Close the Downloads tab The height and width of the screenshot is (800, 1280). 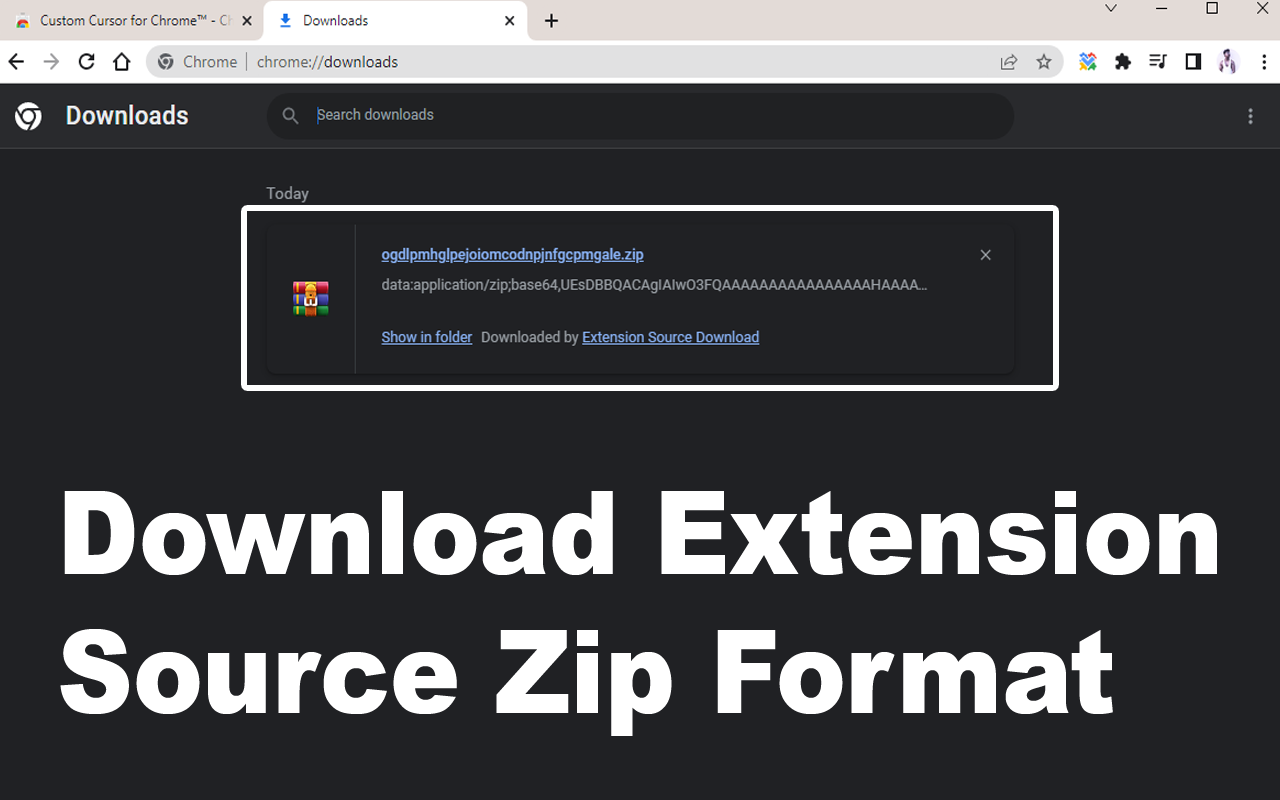(x=510, y=21)
